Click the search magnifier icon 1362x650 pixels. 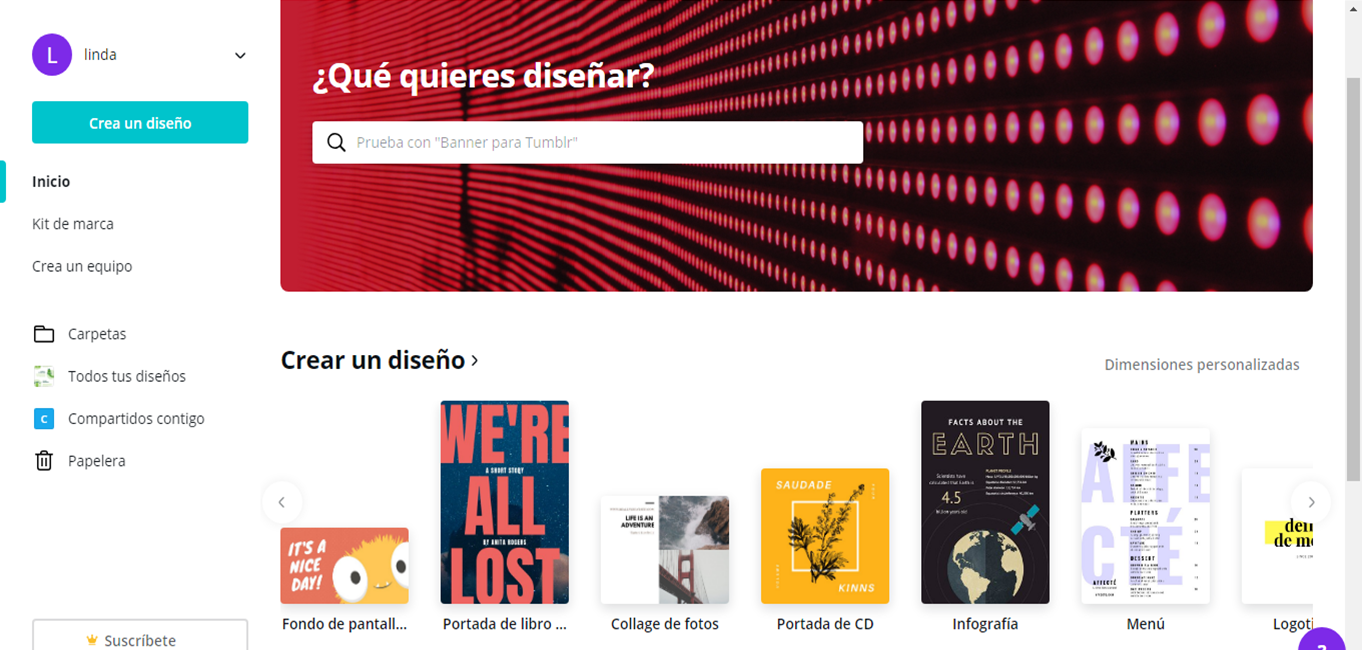(337, 142)
